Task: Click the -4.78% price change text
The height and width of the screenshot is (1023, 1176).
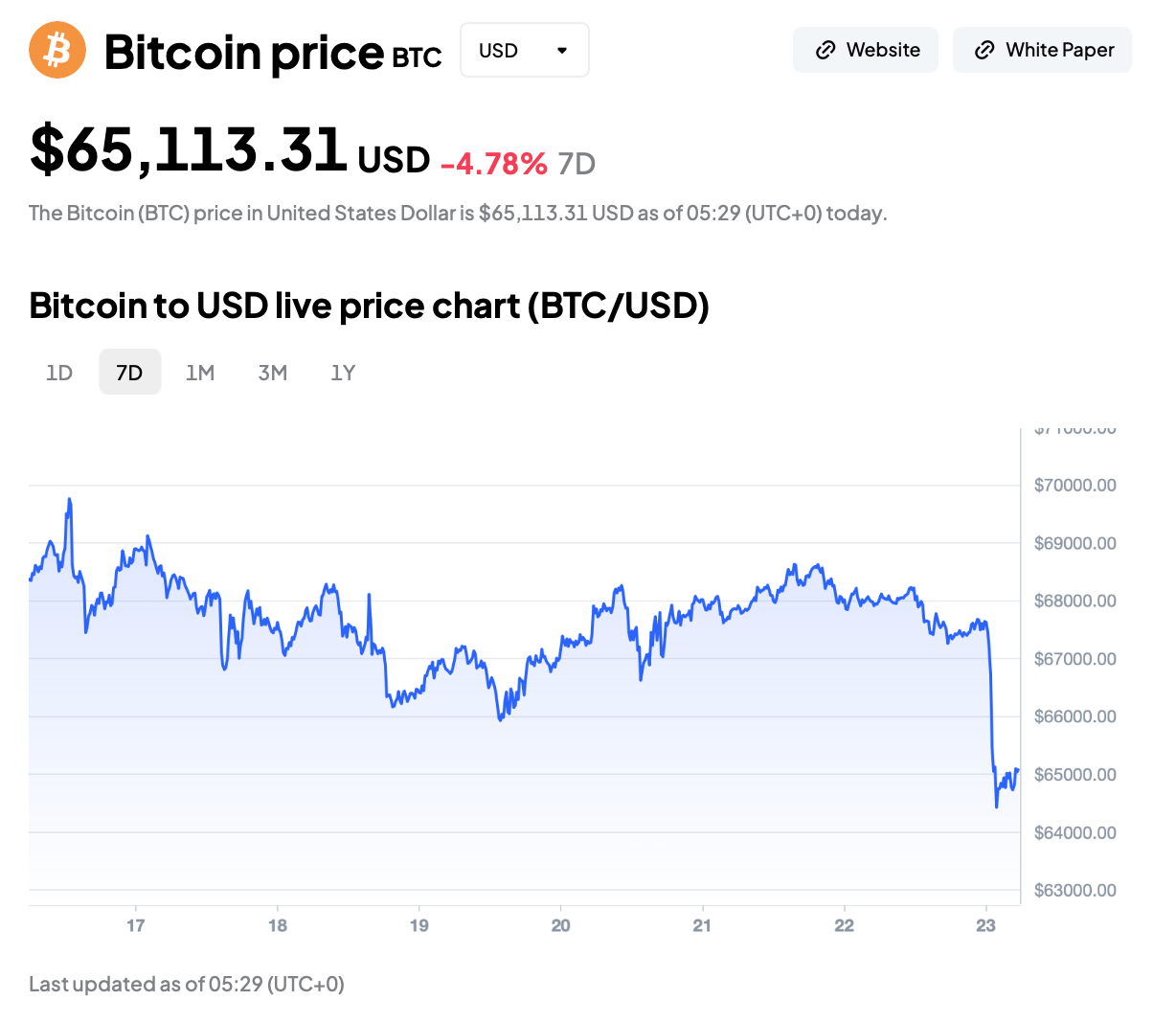Action: tap(494, 164)
